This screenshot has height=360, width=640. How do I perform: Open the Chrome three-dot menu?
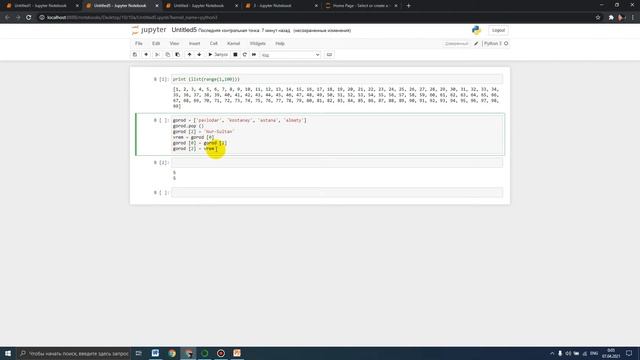633,18
